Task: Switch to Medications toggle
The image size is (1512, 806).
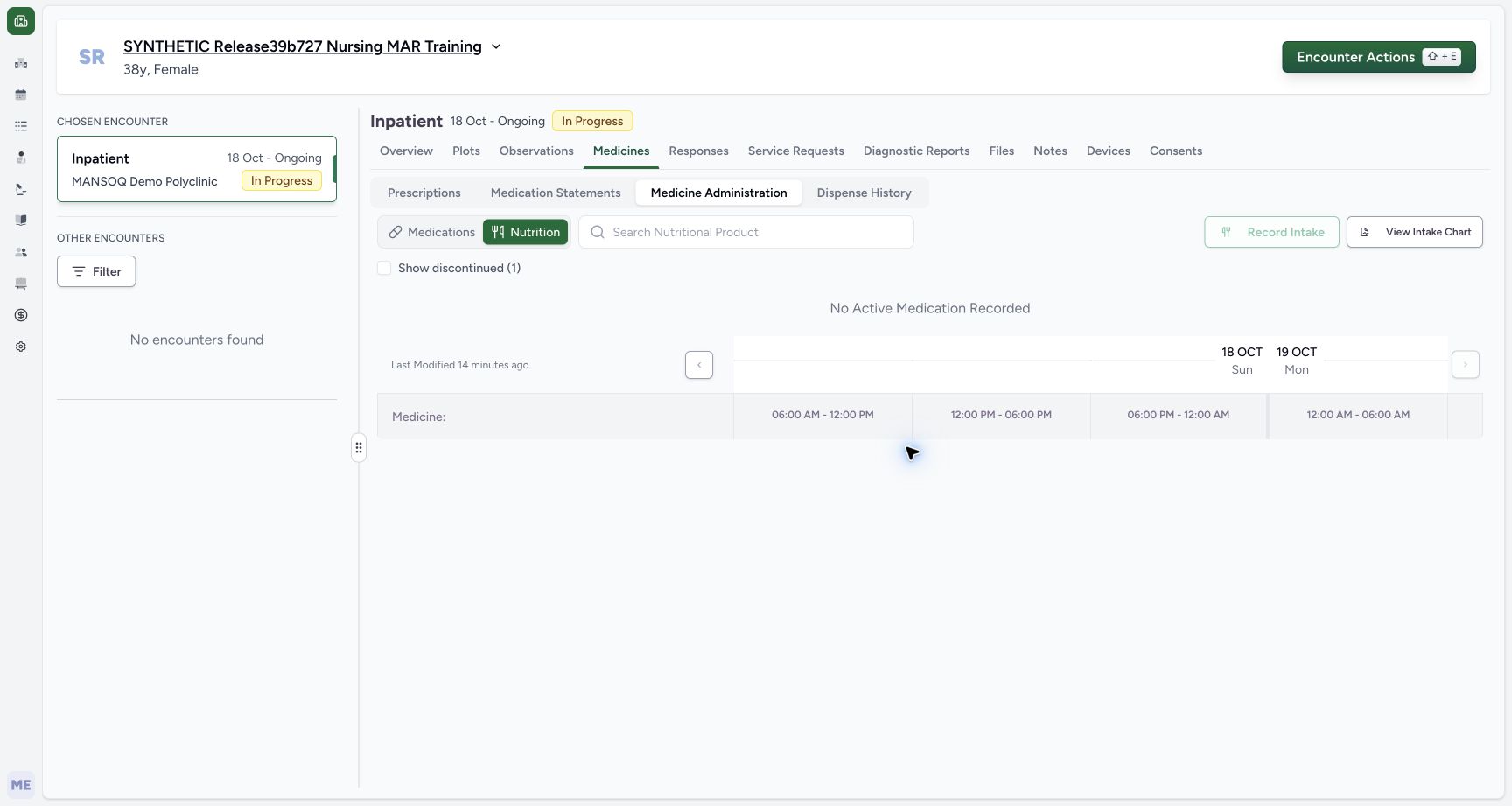Action: click(x=431, y=232)
